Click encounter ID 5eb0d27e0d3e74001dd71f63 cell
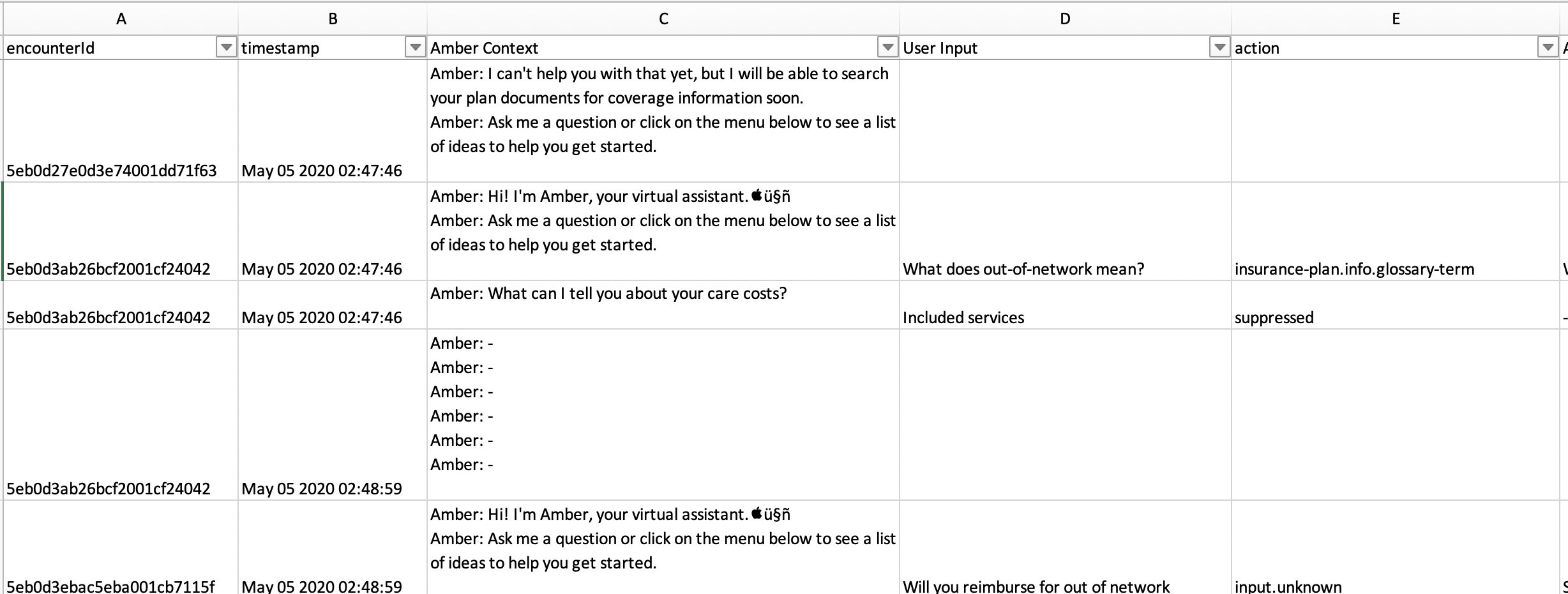Viewport: 1568px width, 594px height. pos(112,171)
